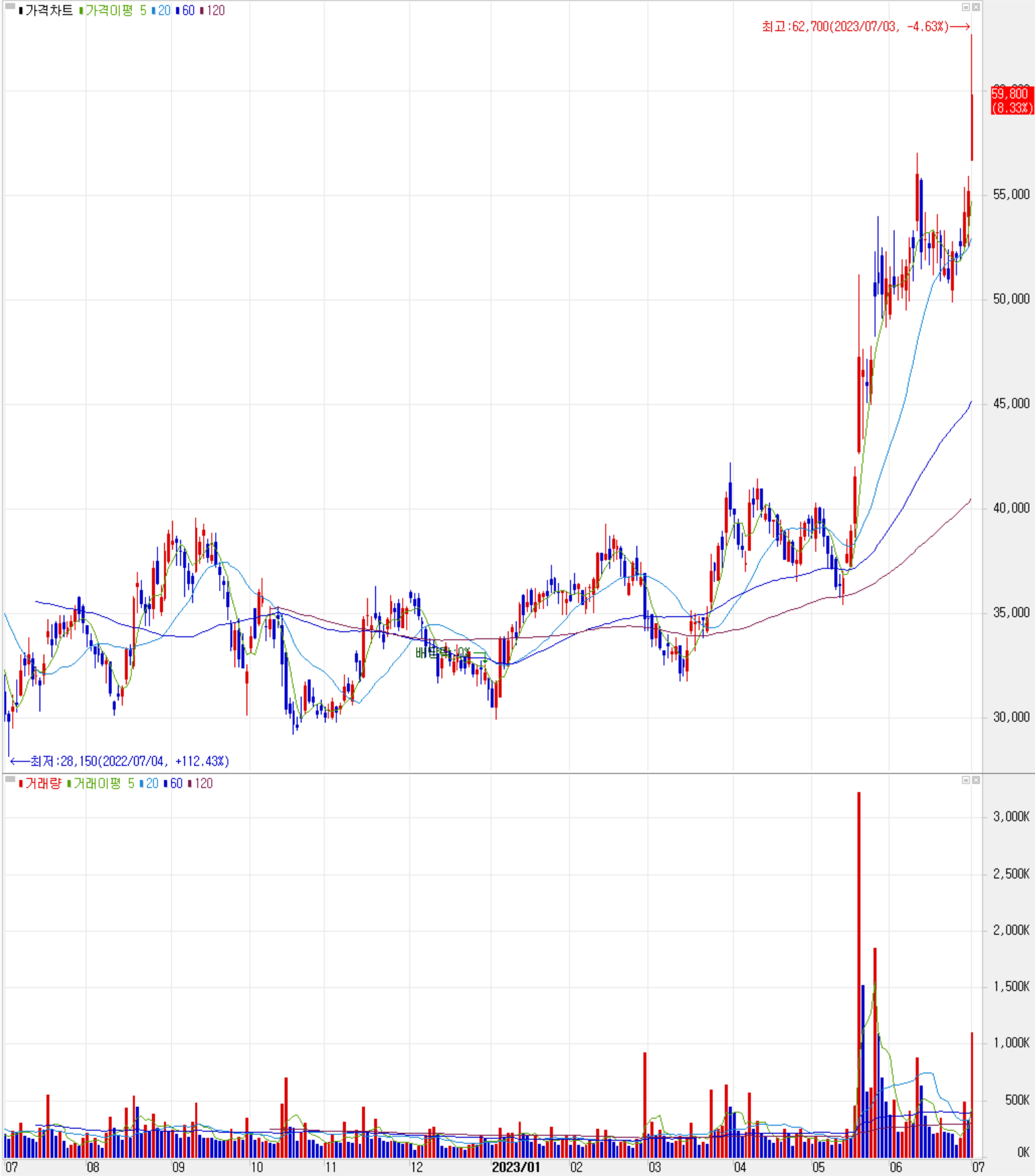Select the 가격이평 5 legend label
This screenshot has width=1035, height=1176.
pos(113,11)
